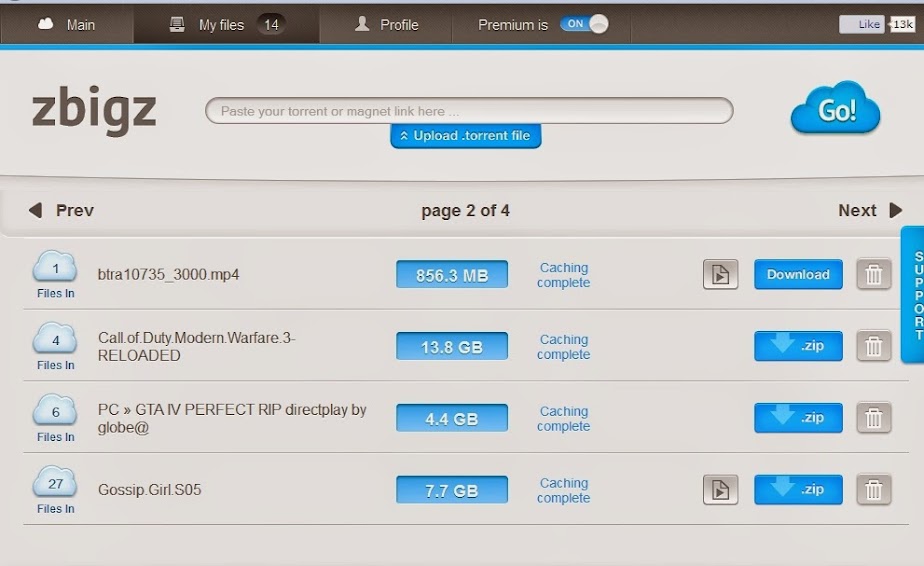Click the 13.8 GB size badge
Image resolution: width=924 pixels, height=566 pixels.
452,346
